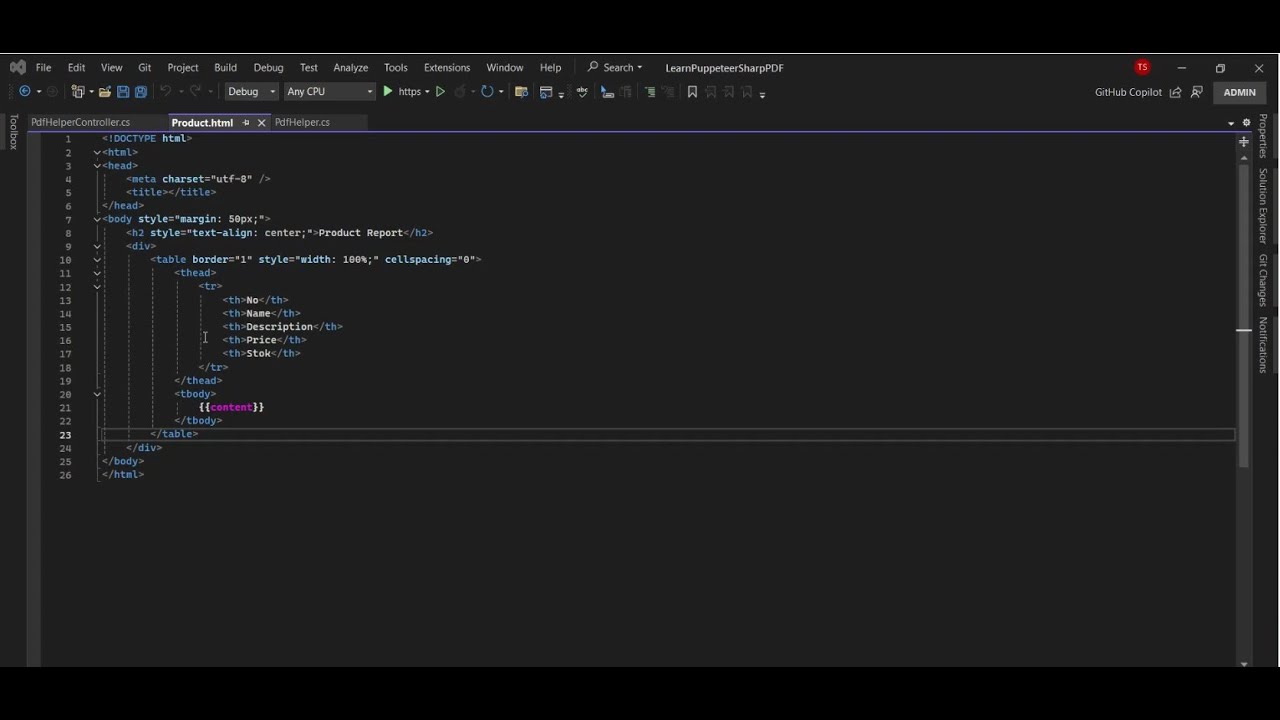
Task: Click the browser window preview icon
Action: (546, 92)
